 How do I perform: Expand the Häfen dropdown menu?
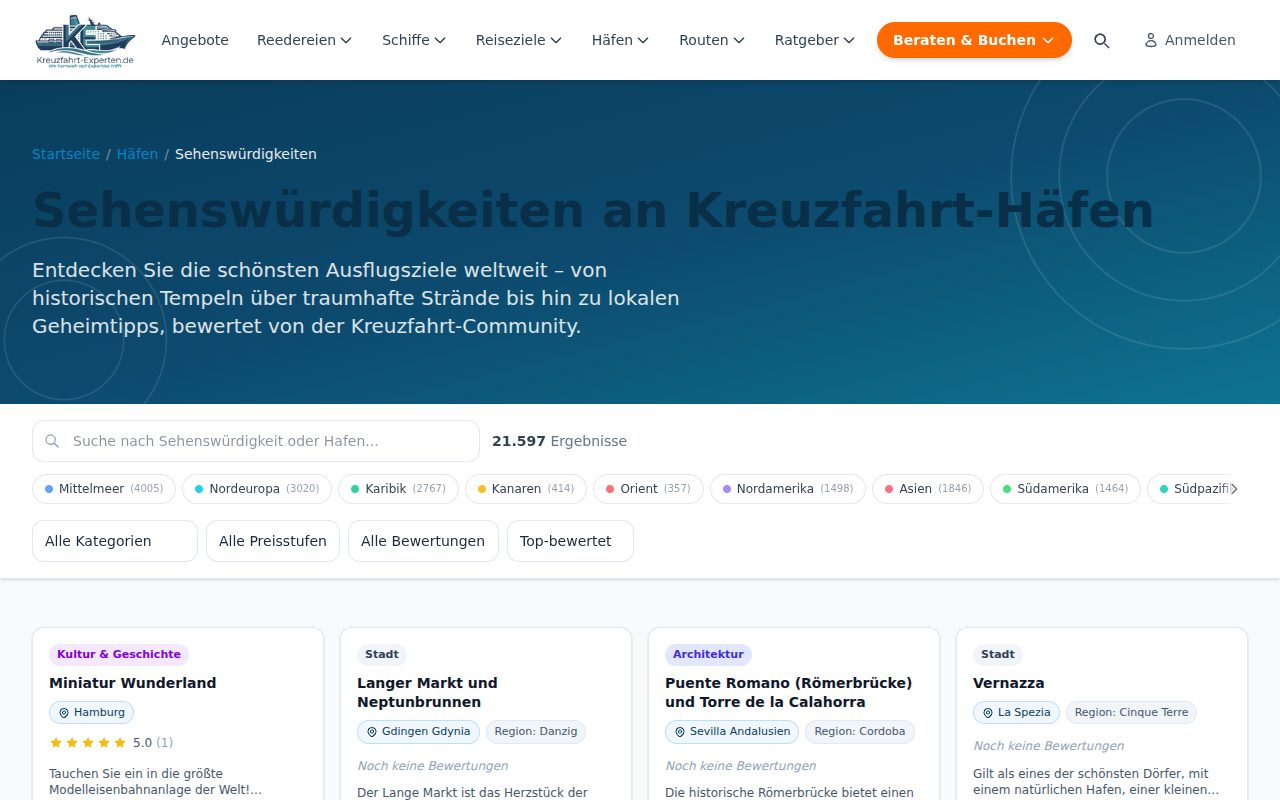click(x=620, y=40)
